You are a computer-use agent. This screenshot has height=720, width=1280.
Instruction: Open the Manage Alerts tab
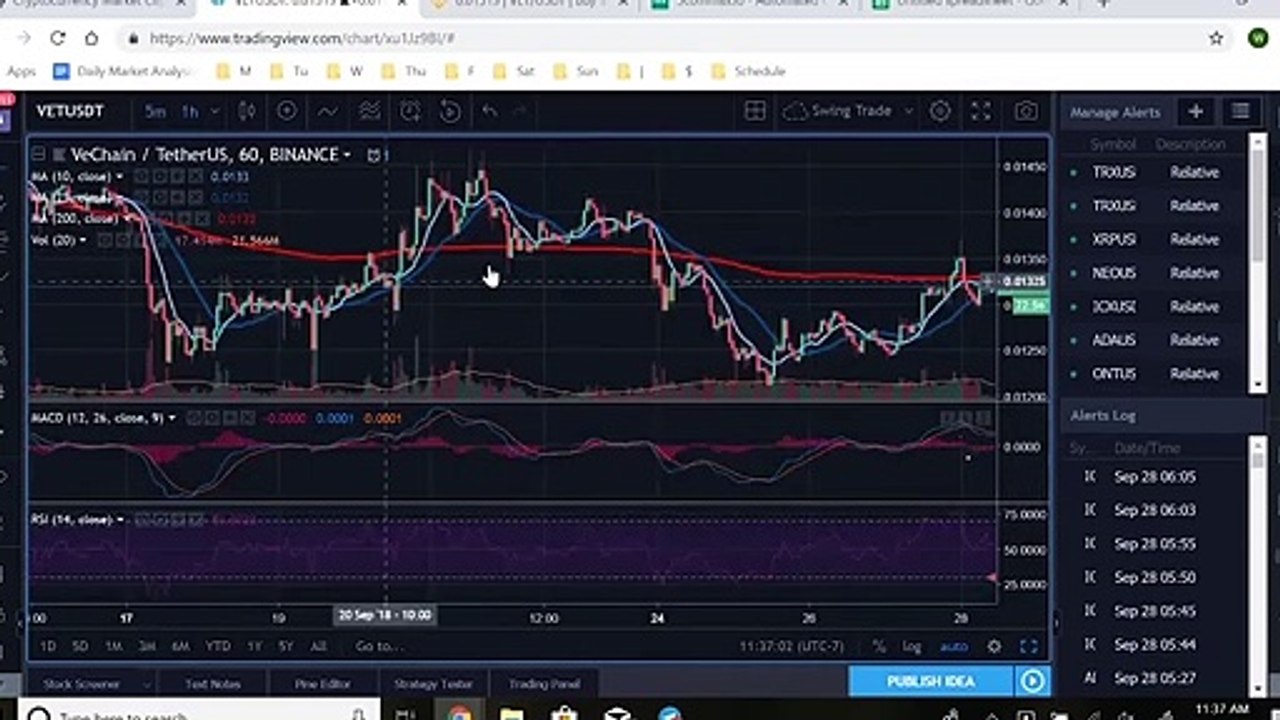[1116, 112]
